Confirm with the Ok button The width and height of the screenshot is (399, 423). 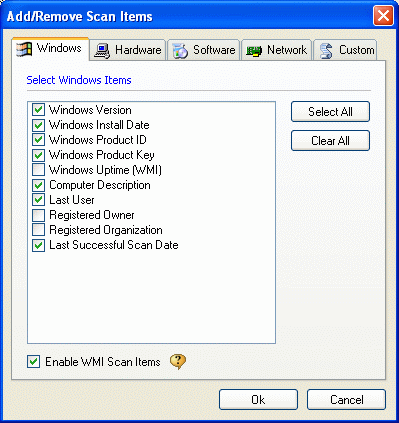pyautogui.click(x=258, y=399)
